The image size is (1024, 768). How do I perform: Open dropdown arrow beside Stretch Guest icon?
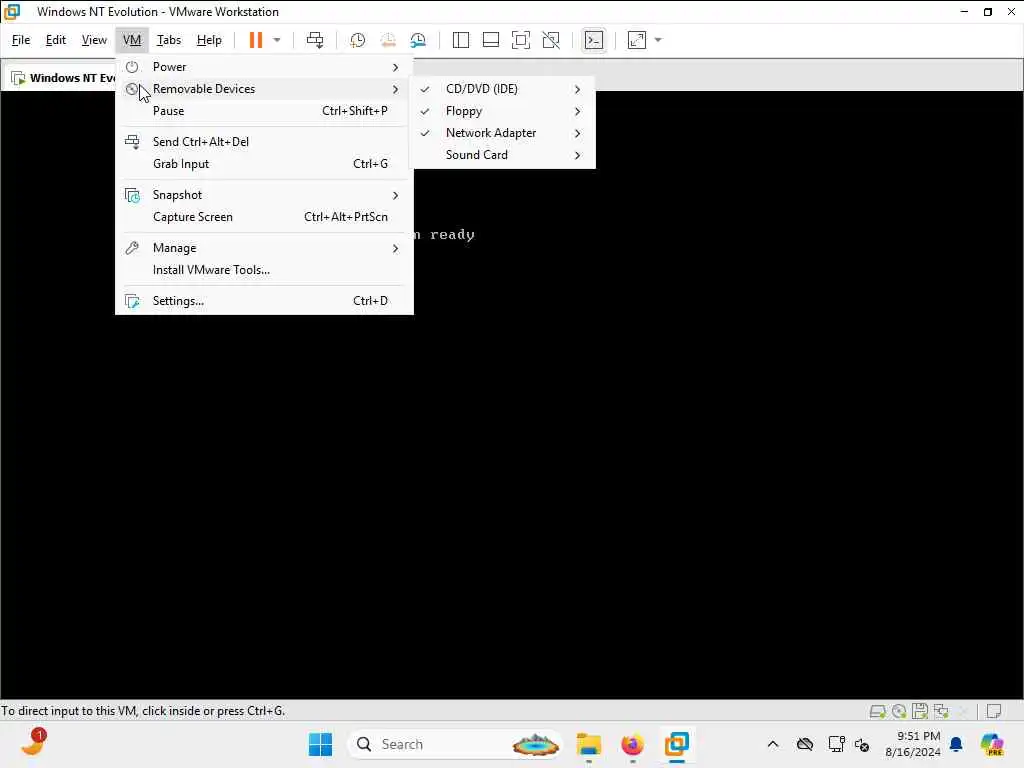click(x=658, y=40)
